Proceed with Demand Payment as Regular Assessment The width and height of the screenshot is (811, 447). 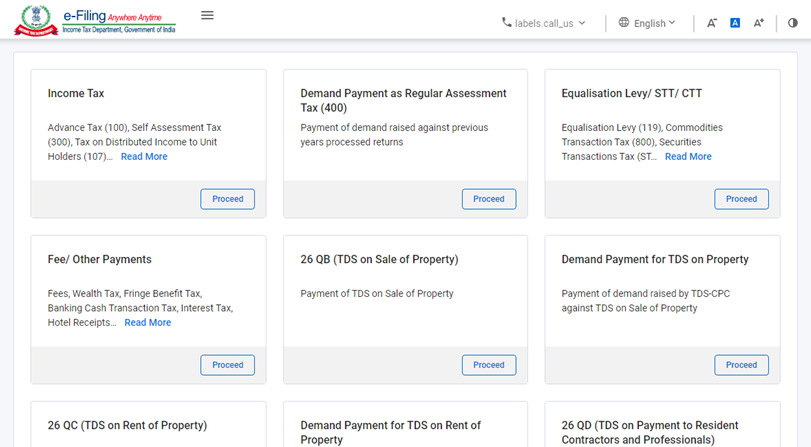[489, 199]
